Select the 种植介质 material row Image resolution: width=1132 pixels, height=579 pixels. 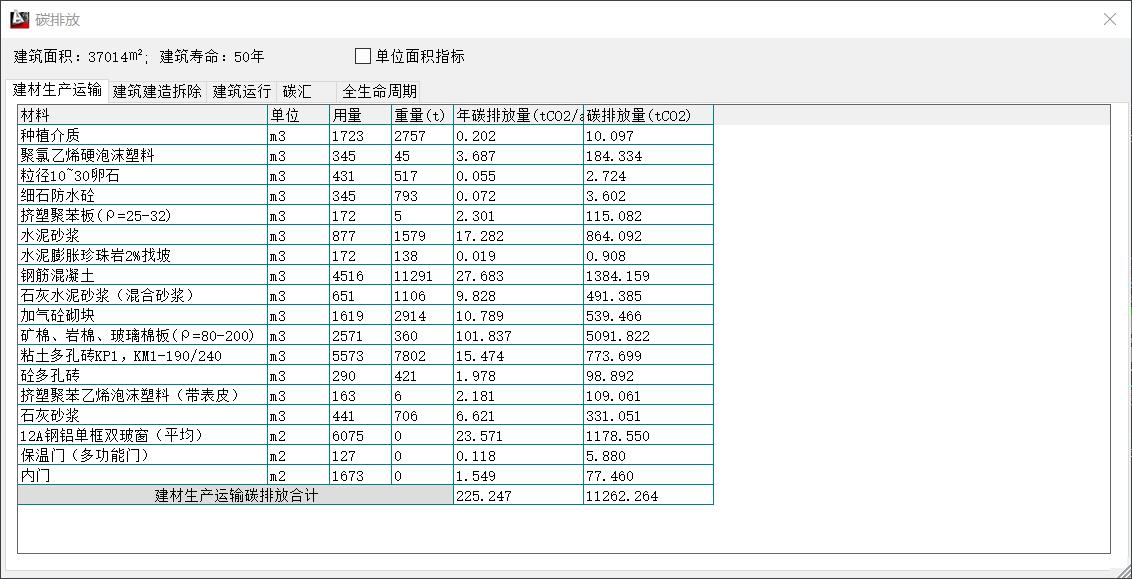click(142, 135)
